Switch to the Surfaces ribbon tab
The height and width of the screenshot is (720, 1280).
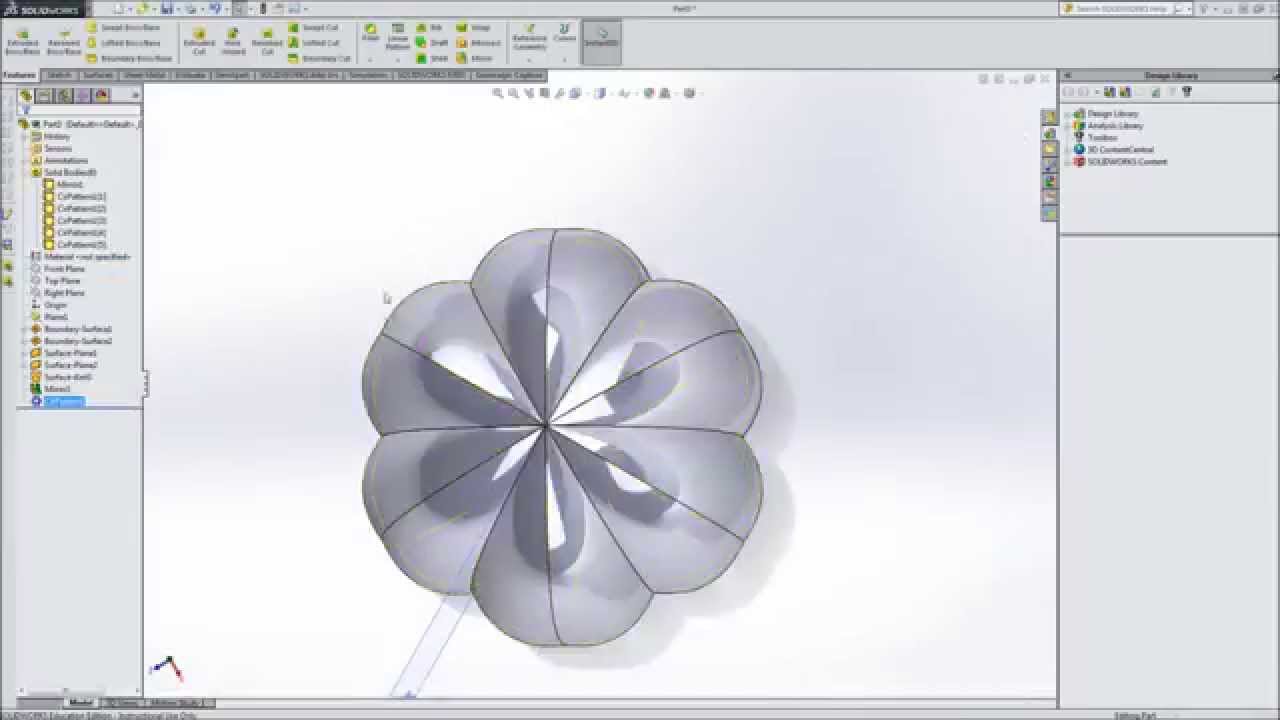[x=98, y=75]
